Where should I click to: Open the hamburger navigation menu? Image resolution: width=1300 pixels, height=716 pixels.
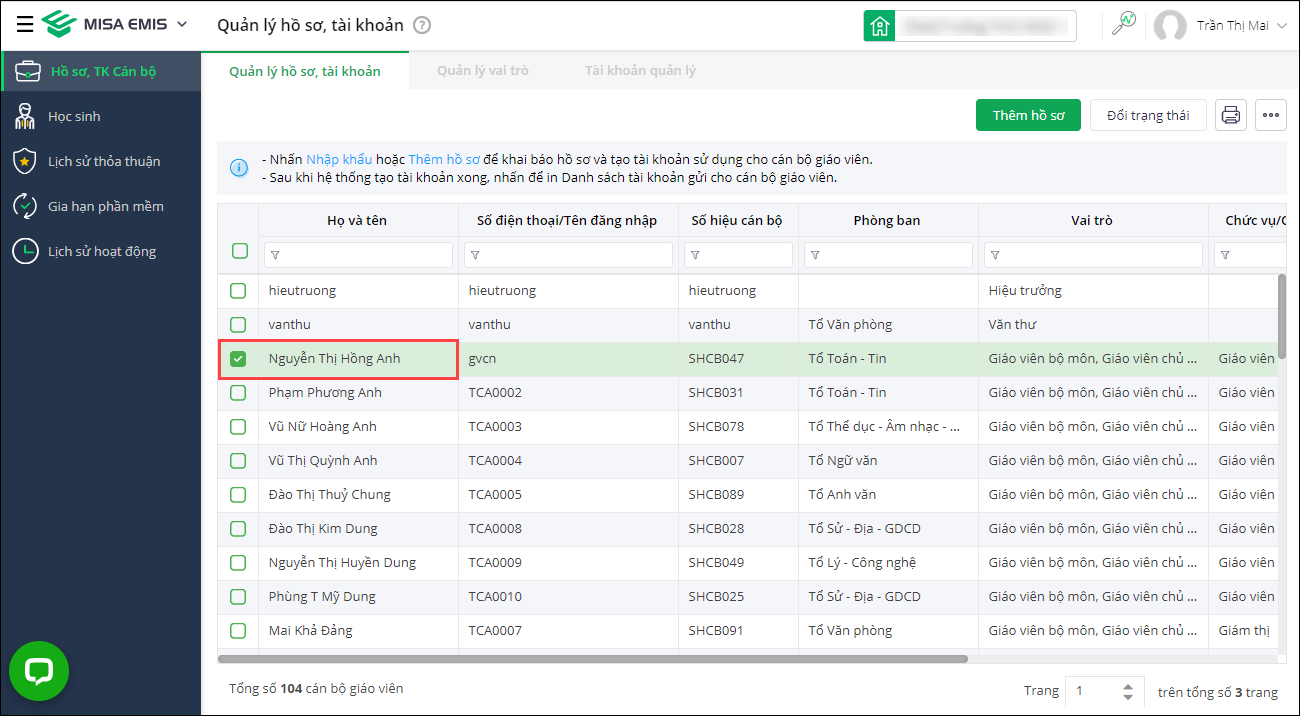click(x=24, y=24)
